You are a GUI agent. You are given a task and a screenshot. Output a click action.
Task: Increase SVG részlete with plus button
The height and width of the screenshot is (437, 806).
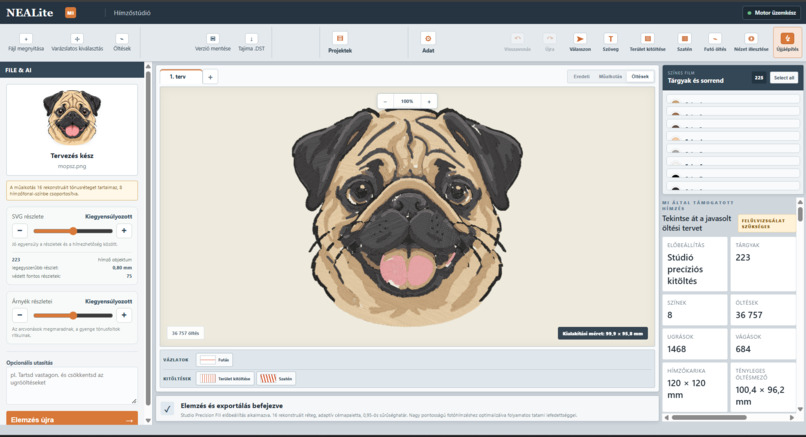click(x=124, y=231)
